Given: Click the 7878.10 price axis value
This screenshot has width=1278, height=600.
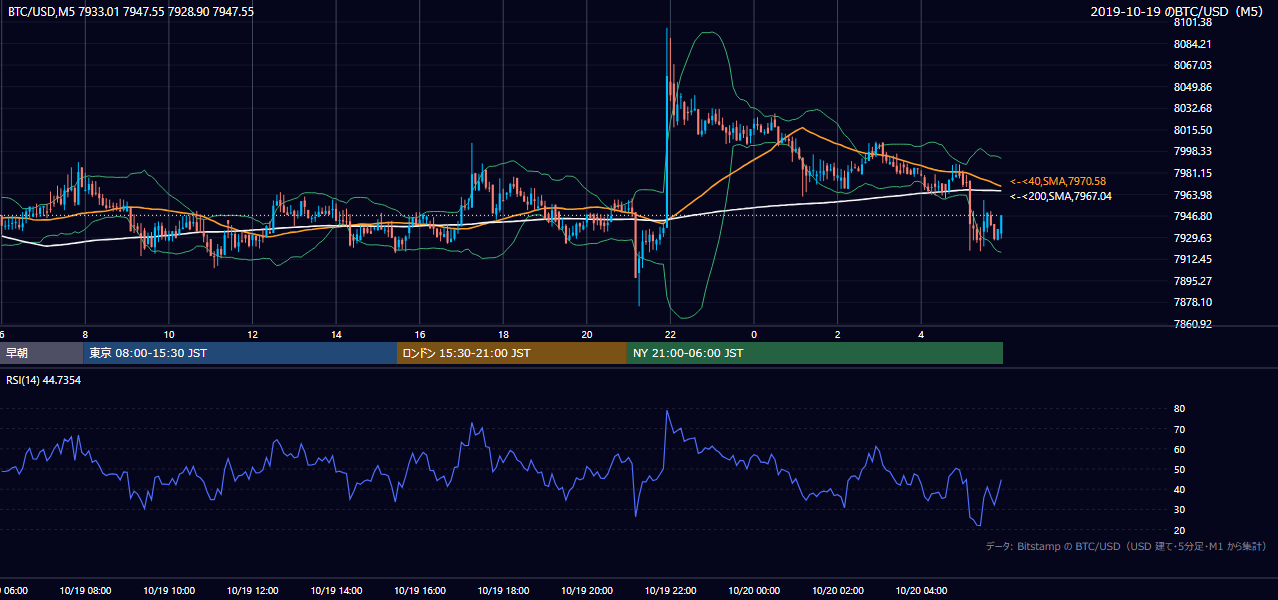Looking at the screenshot, I should pyautogui.click(x=1192, y=302).
